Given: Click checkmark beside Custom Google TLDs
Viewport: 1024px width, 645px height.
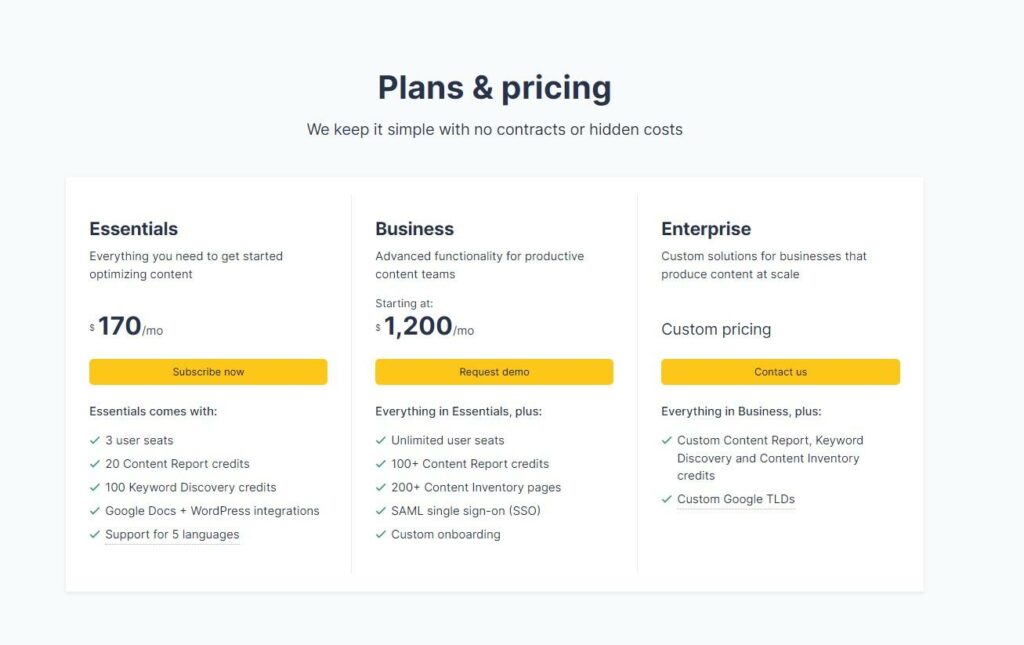Looking at the screenshot, I should click(x=667, y=499).
